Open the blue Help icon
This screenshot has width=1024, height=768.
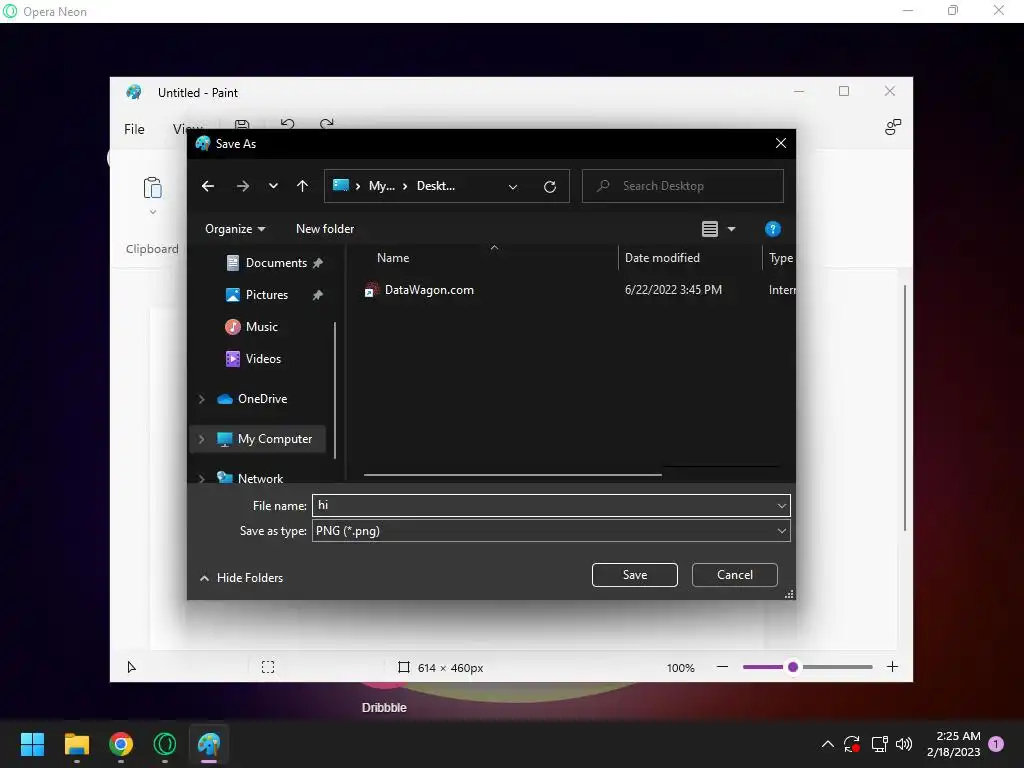point(773,229)
